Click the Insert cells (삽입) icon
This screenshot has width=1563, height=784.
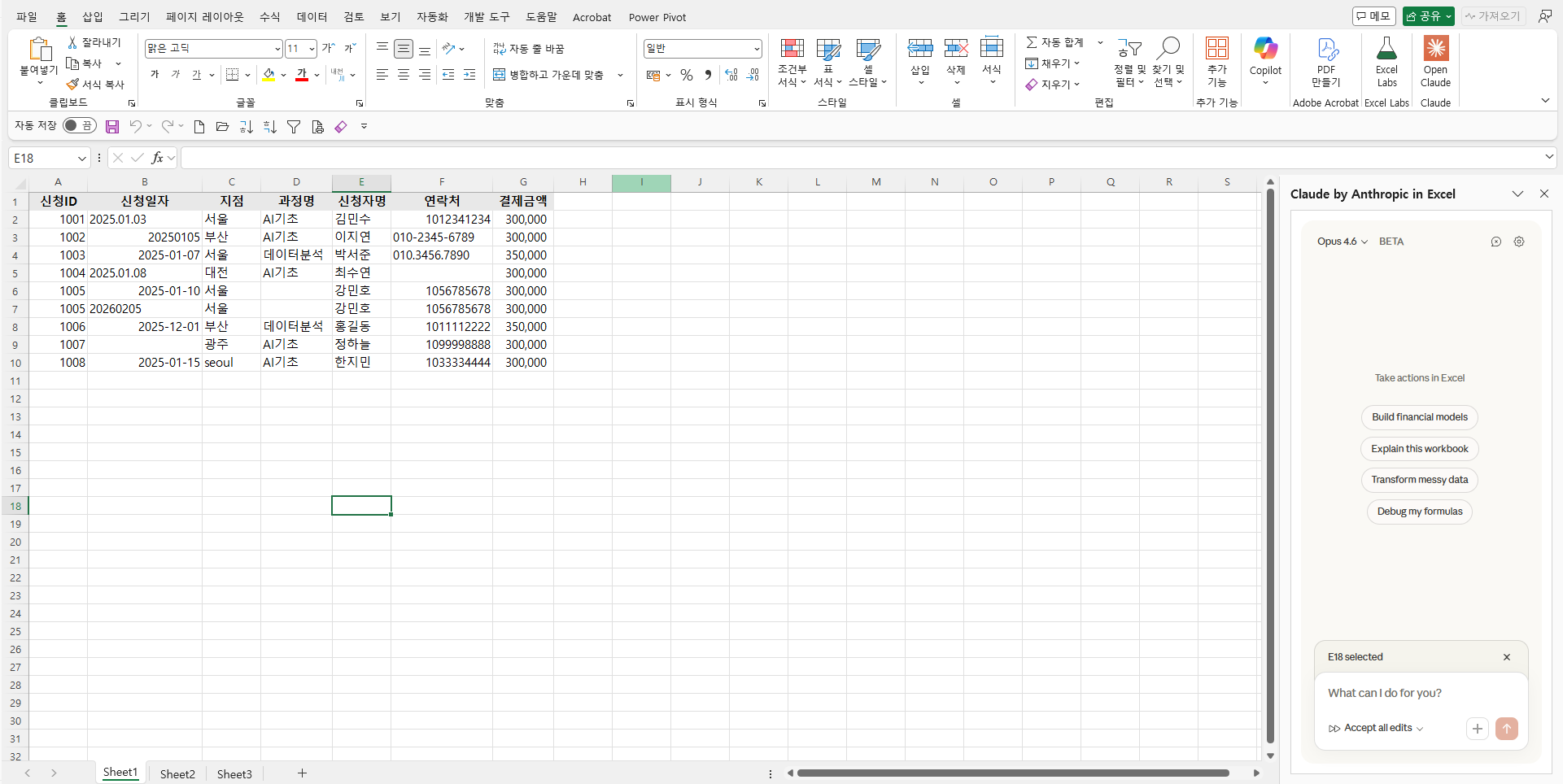point(920,48)
